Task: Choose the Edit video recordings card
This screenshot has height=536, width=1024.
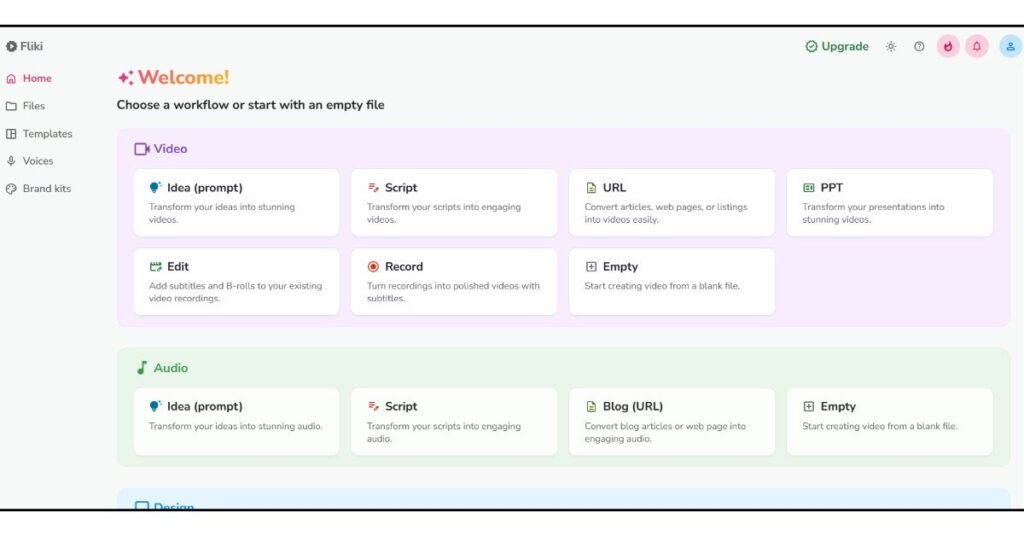Action: [x=236, y=281]
